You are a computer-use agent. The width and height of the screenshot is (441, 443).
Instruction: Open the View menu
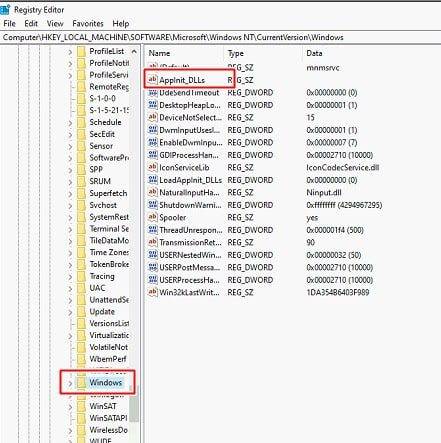pyautogui.click(x=55, y=24)
